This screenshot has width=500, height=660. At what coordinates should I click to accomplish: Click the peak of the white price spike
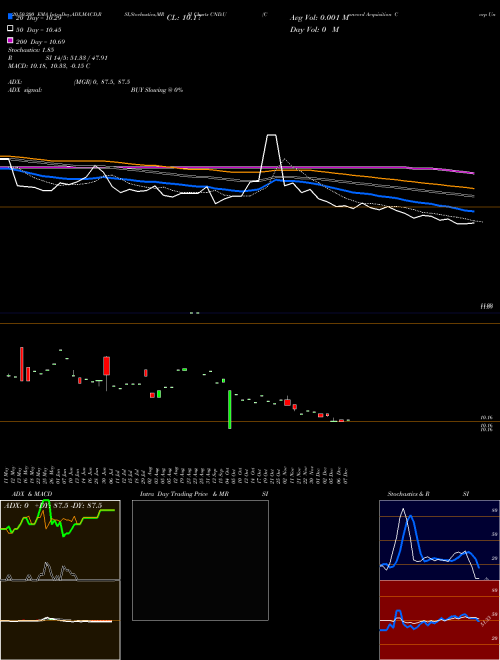pyautogui.click(x=271, y=135)
